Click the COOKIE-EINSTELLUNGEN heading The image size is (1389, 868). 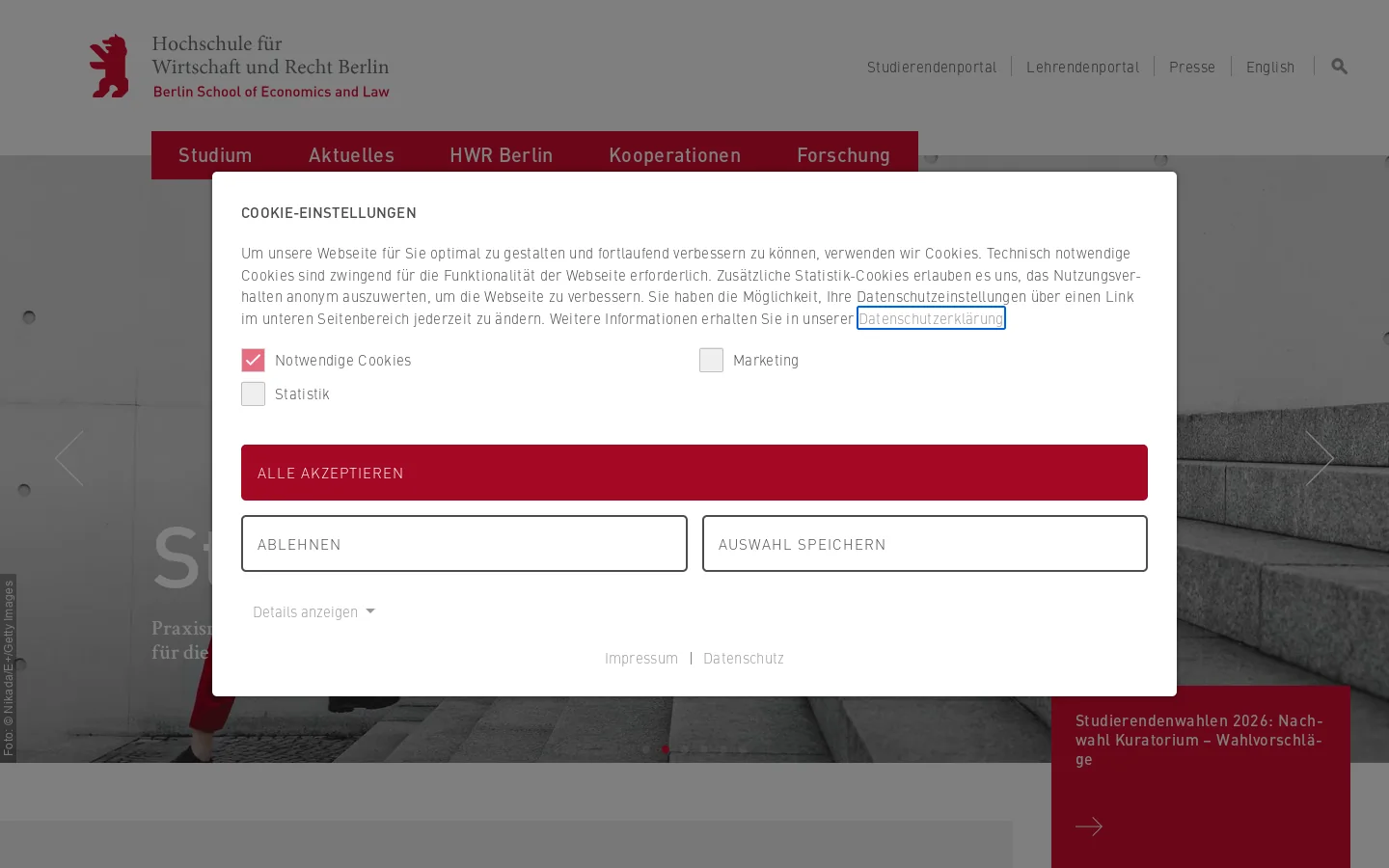pyautogui.click(x=329, y=212)
